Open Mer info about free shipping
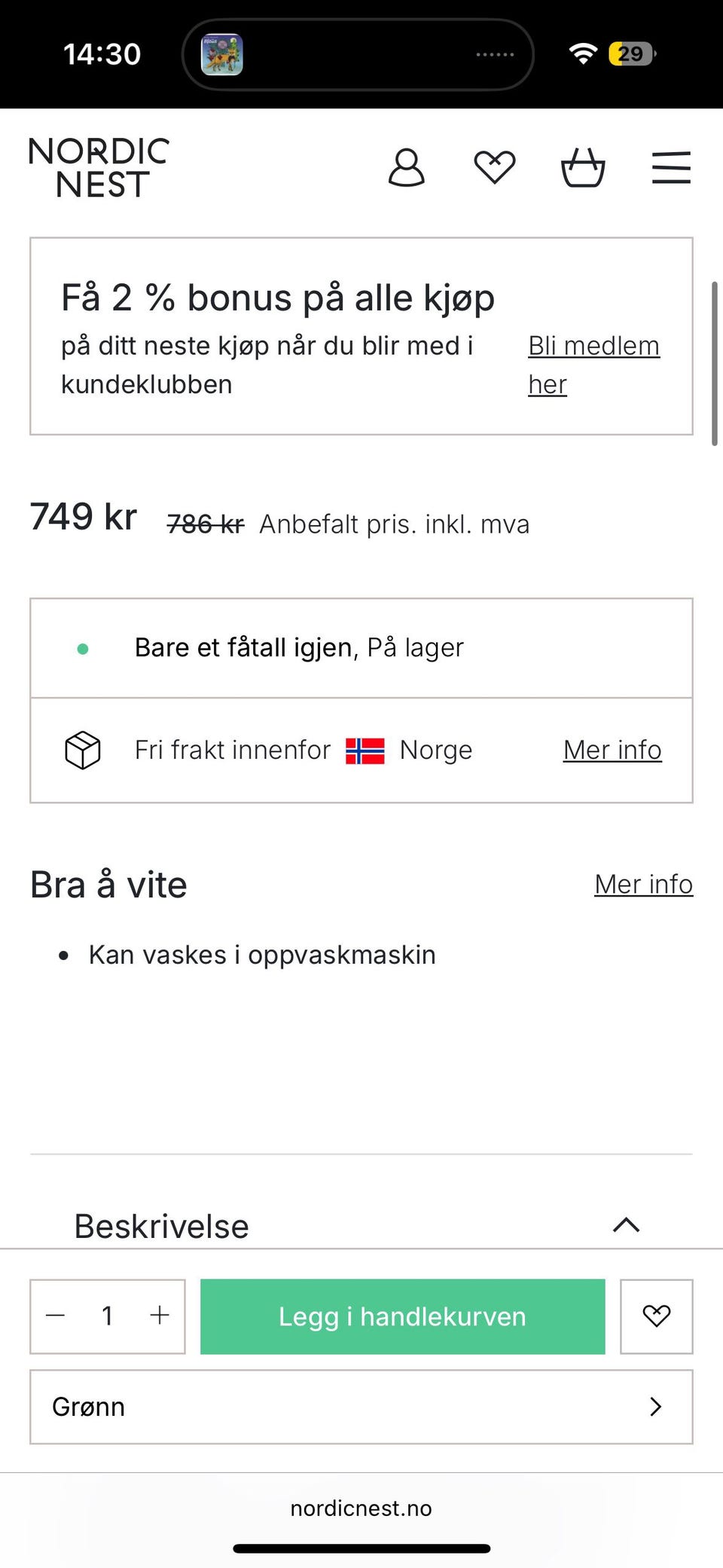 [x=612, y=750]
